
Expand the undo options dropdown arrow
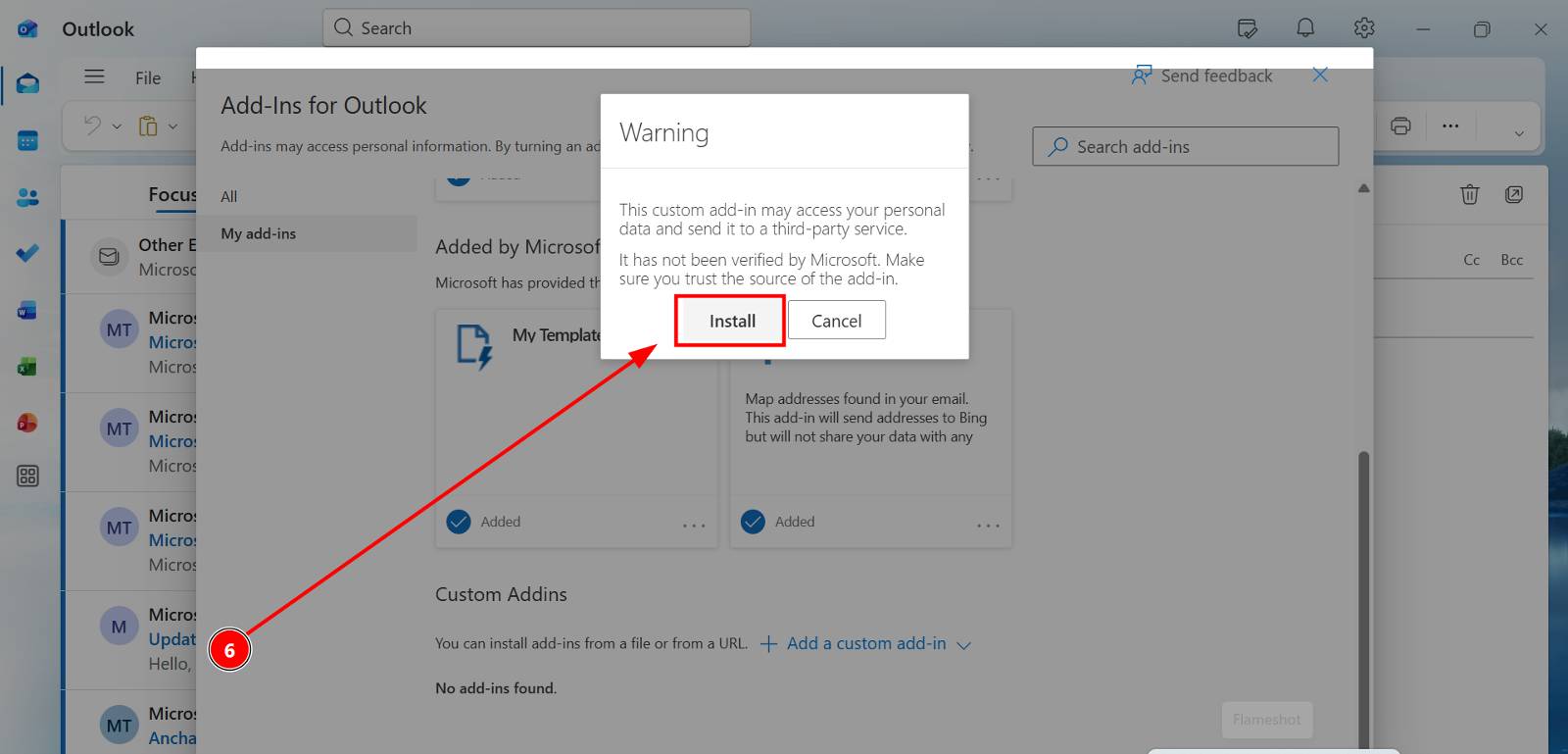(117, 126)
